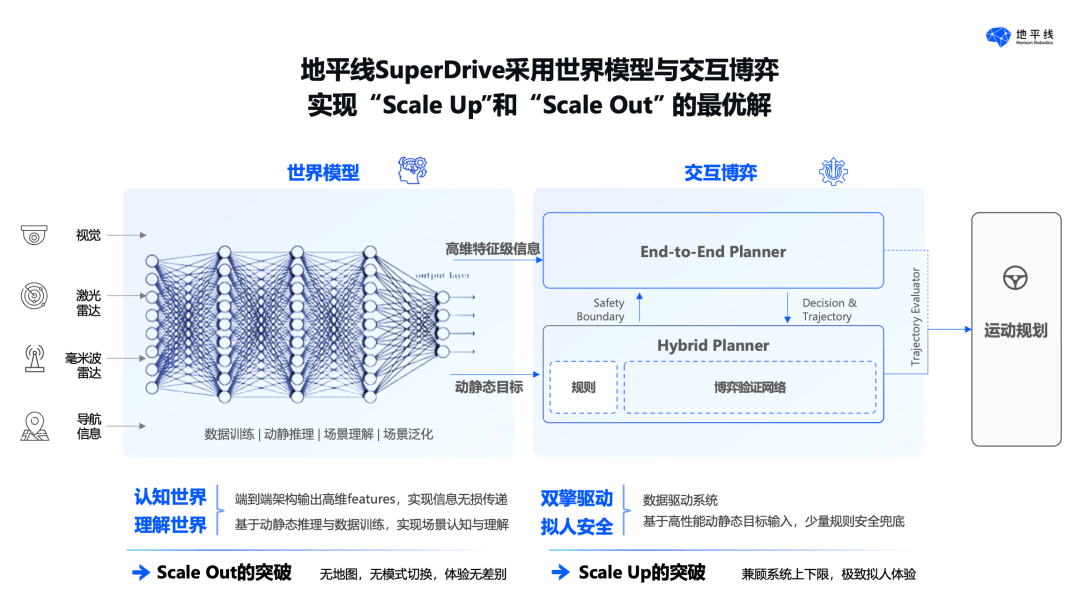Click the blue arrow before Scale Out的突破
1080x607 pixels.
(x=141, y=573)
